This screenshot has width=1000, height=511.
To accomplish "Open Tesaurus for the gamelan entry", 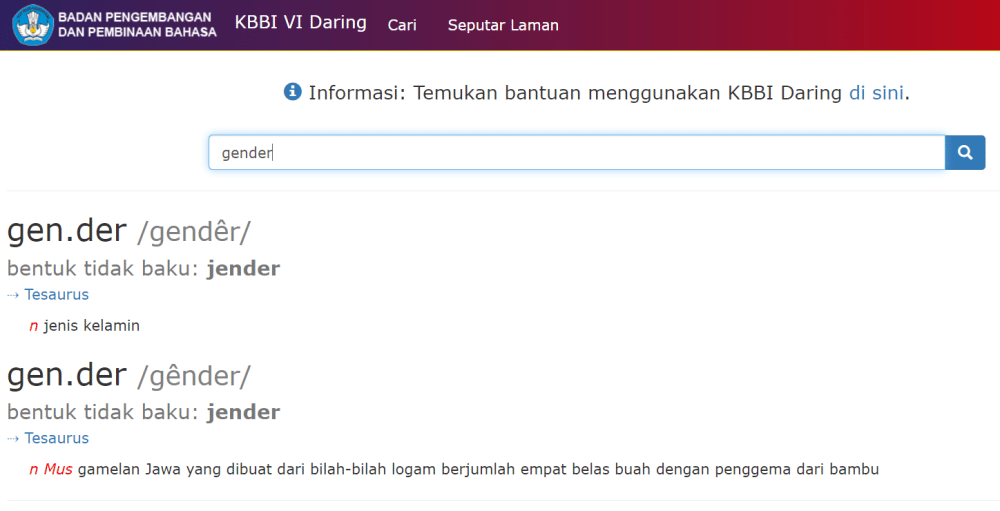I will 57,439.
